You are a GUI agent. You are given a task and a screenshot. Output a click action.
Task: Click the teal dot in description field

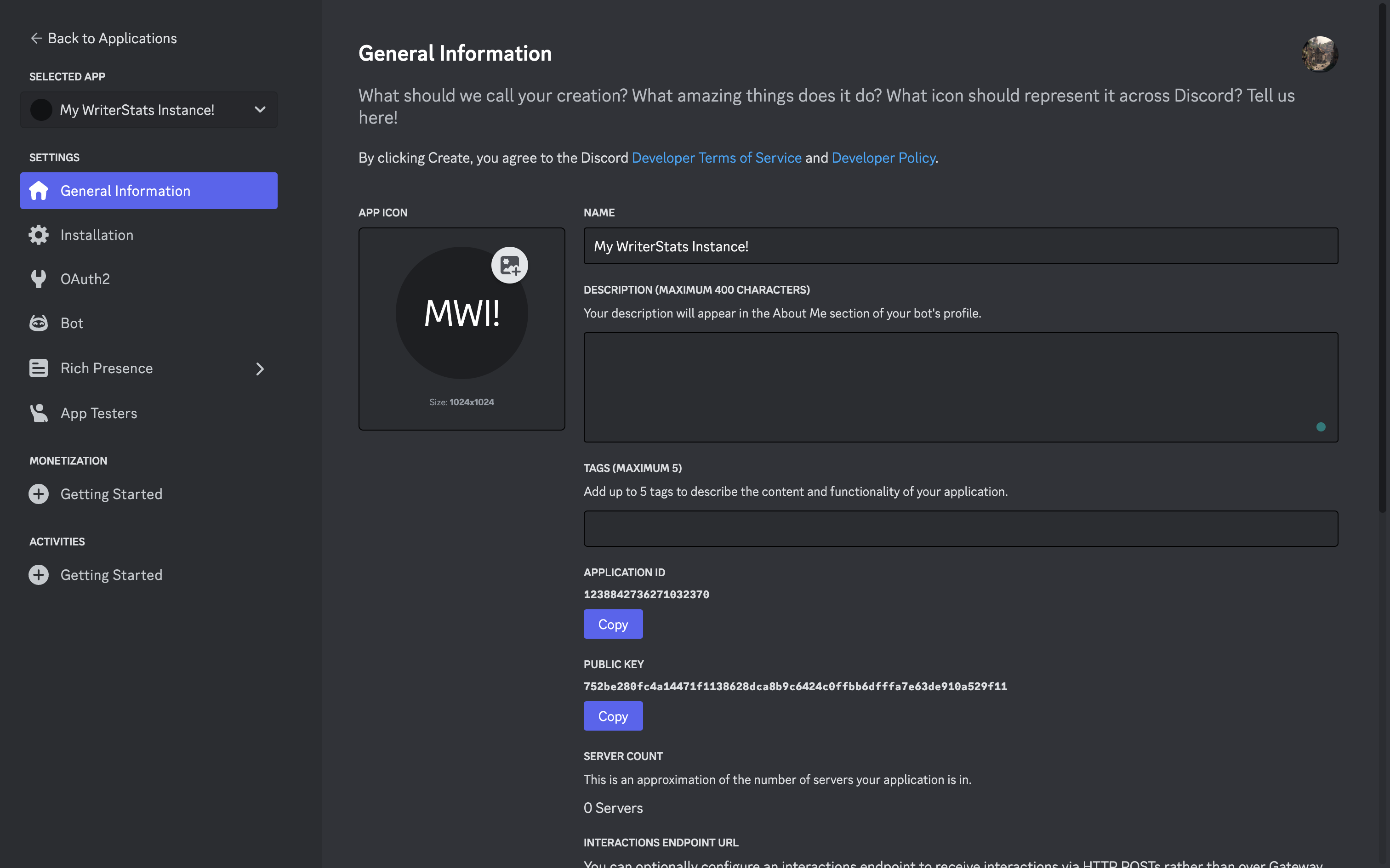pos(1321,426)
